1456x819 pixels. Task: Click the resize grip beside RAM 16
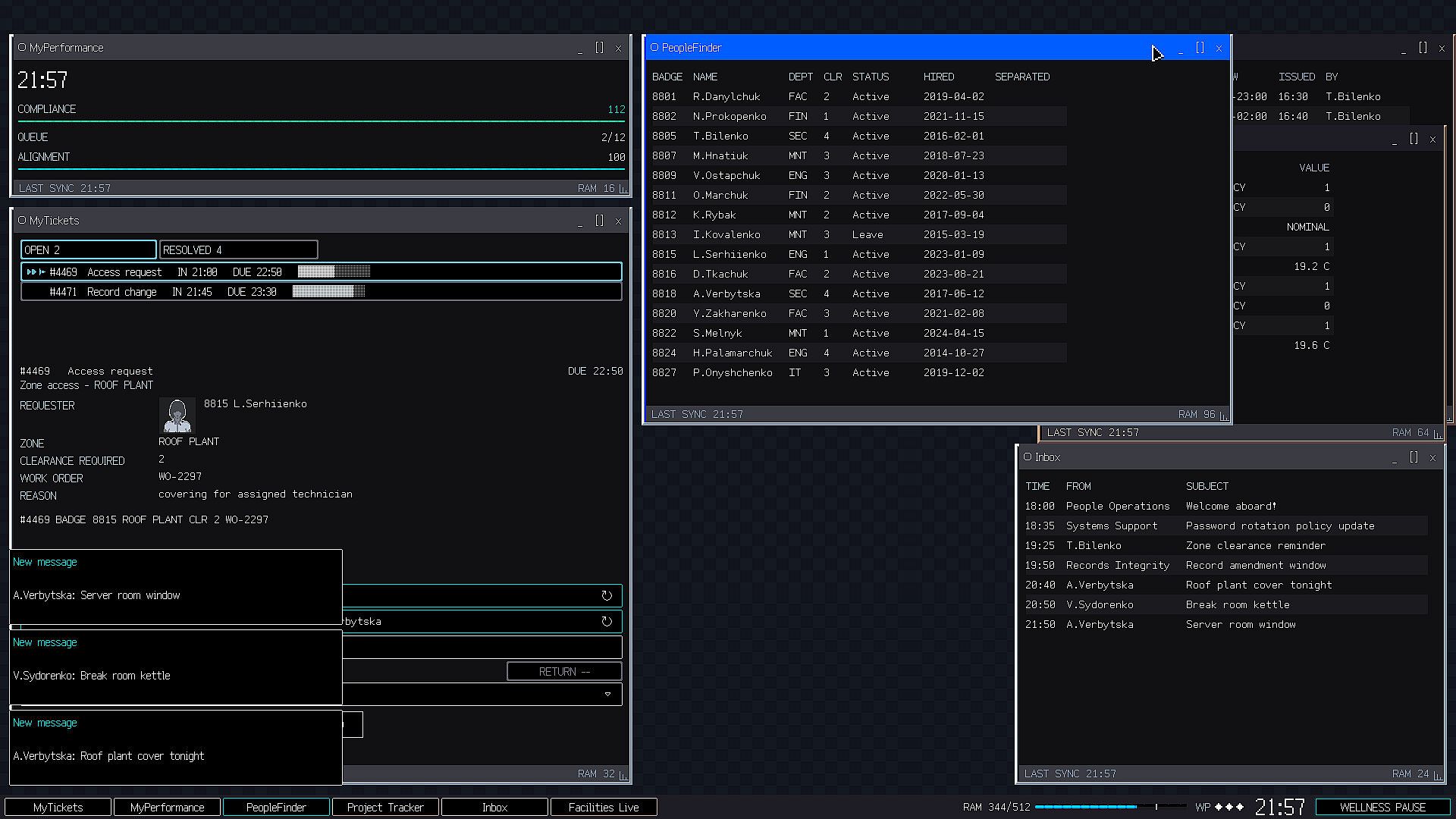point(623,188)
